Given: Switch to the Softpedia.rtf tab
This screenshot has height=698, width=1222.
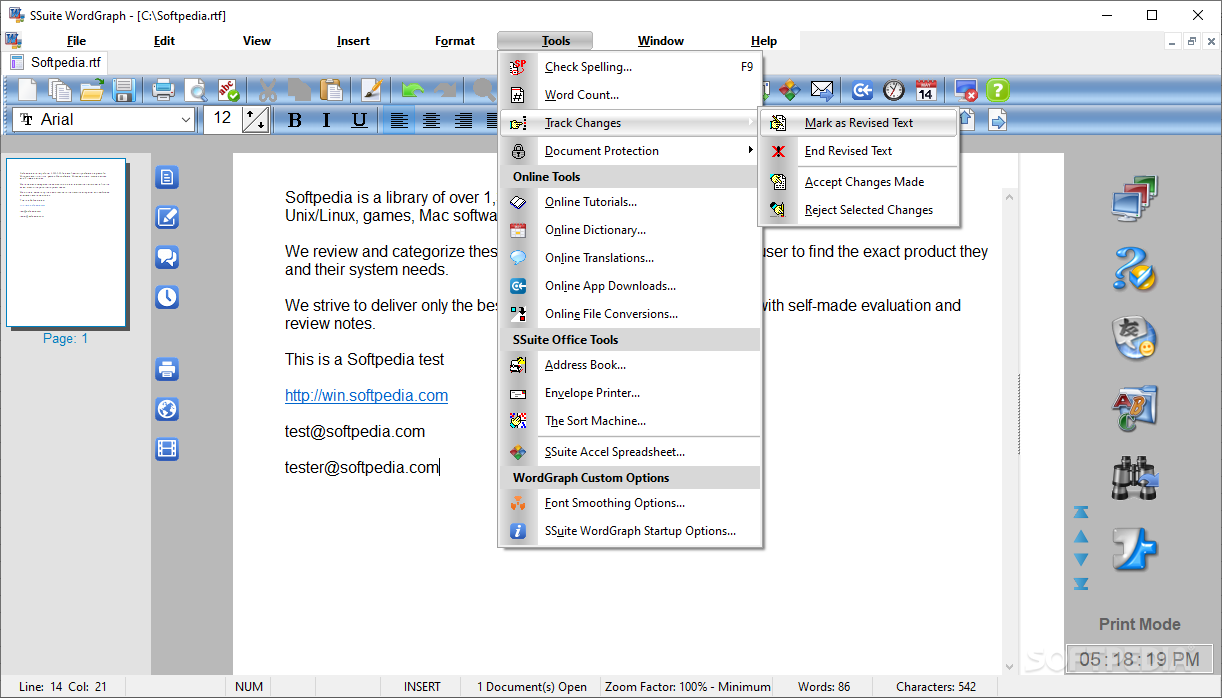Looking at the screenshot, I should pos(56,62).
